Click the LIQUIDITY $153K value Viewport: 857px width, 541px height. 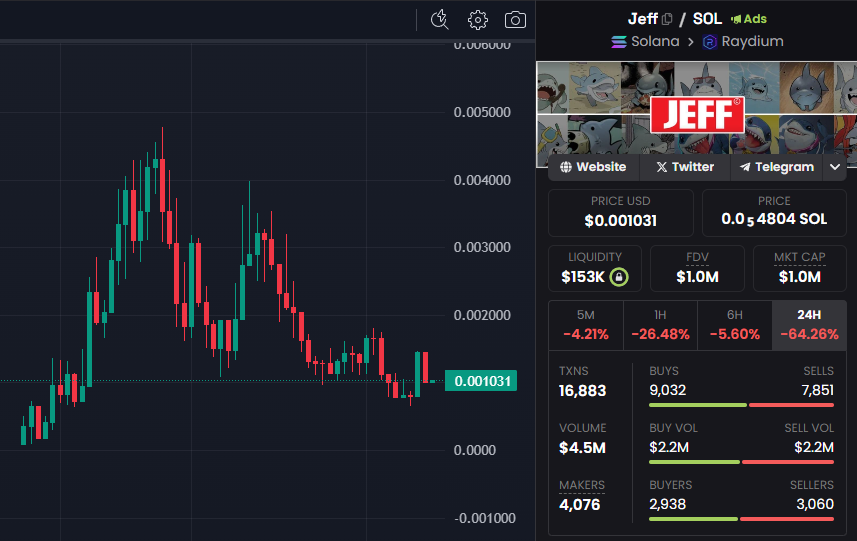click(x=583, y=277)
